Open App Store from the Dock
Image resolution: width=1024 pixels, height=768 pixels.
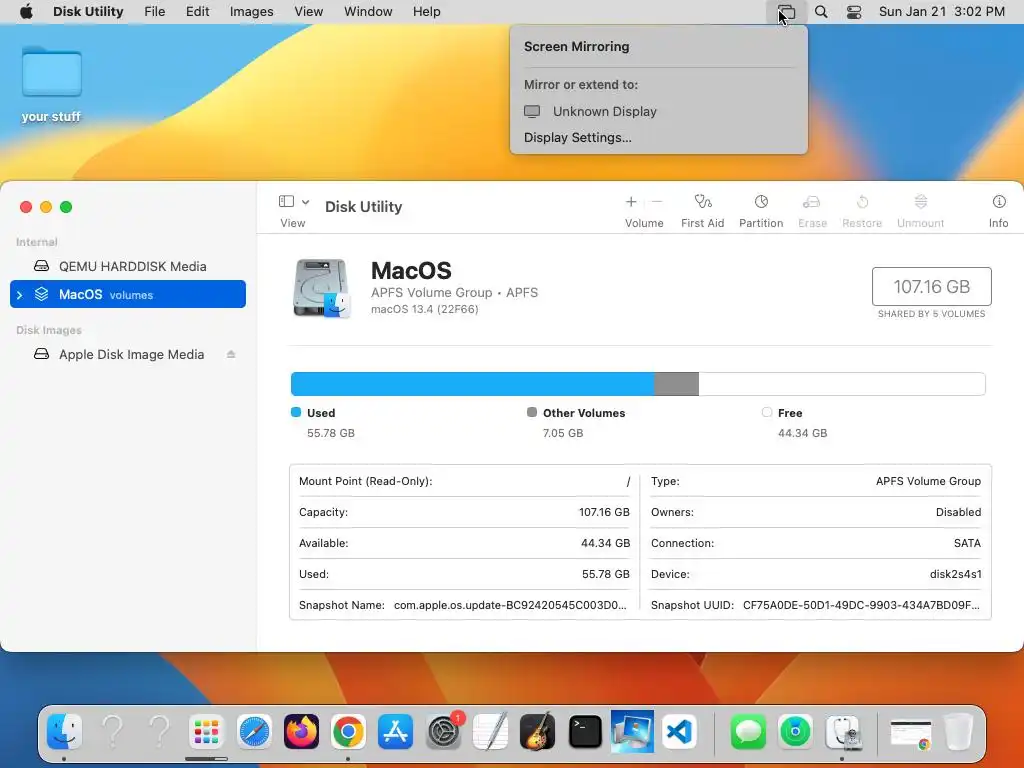tap(396, 731)
